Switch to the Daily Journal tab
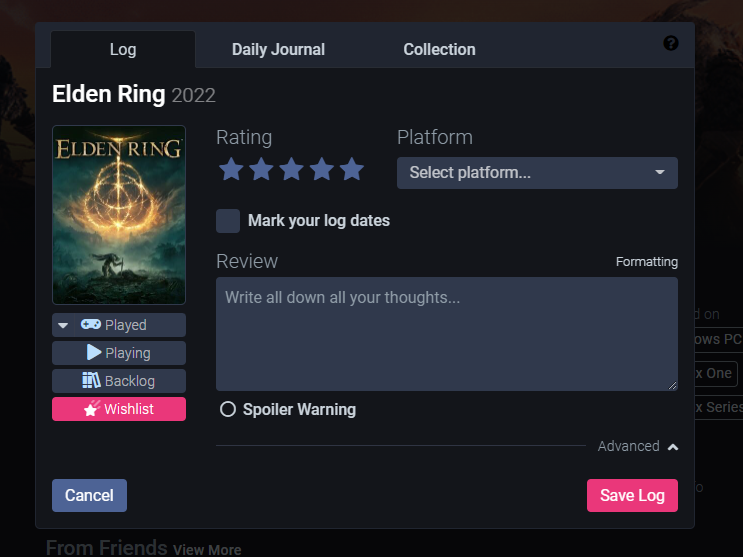This screenshot has height=557, width=743. 278,49
